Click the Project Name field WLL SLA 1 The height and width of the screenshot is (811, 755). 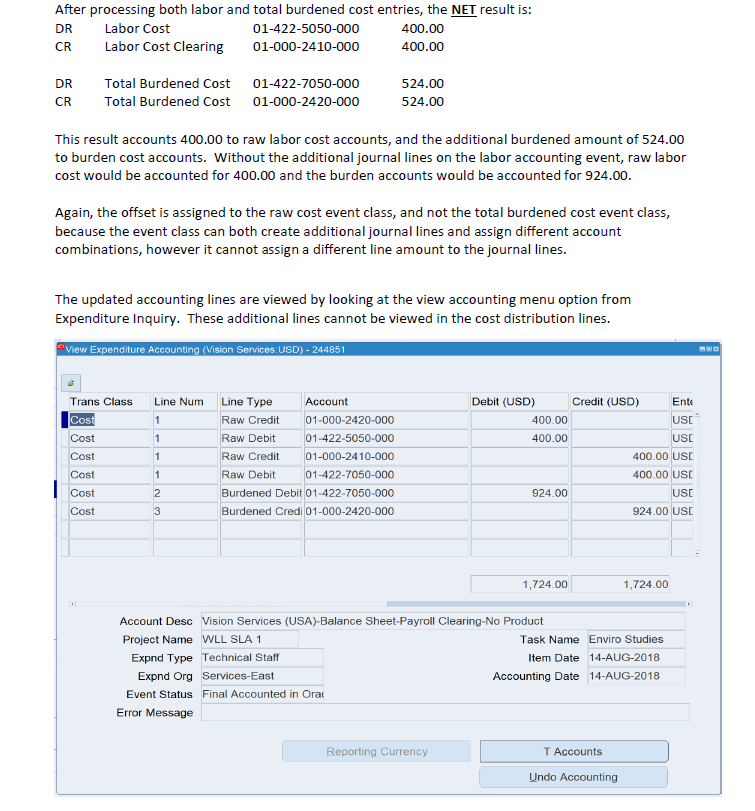[250, 639]
